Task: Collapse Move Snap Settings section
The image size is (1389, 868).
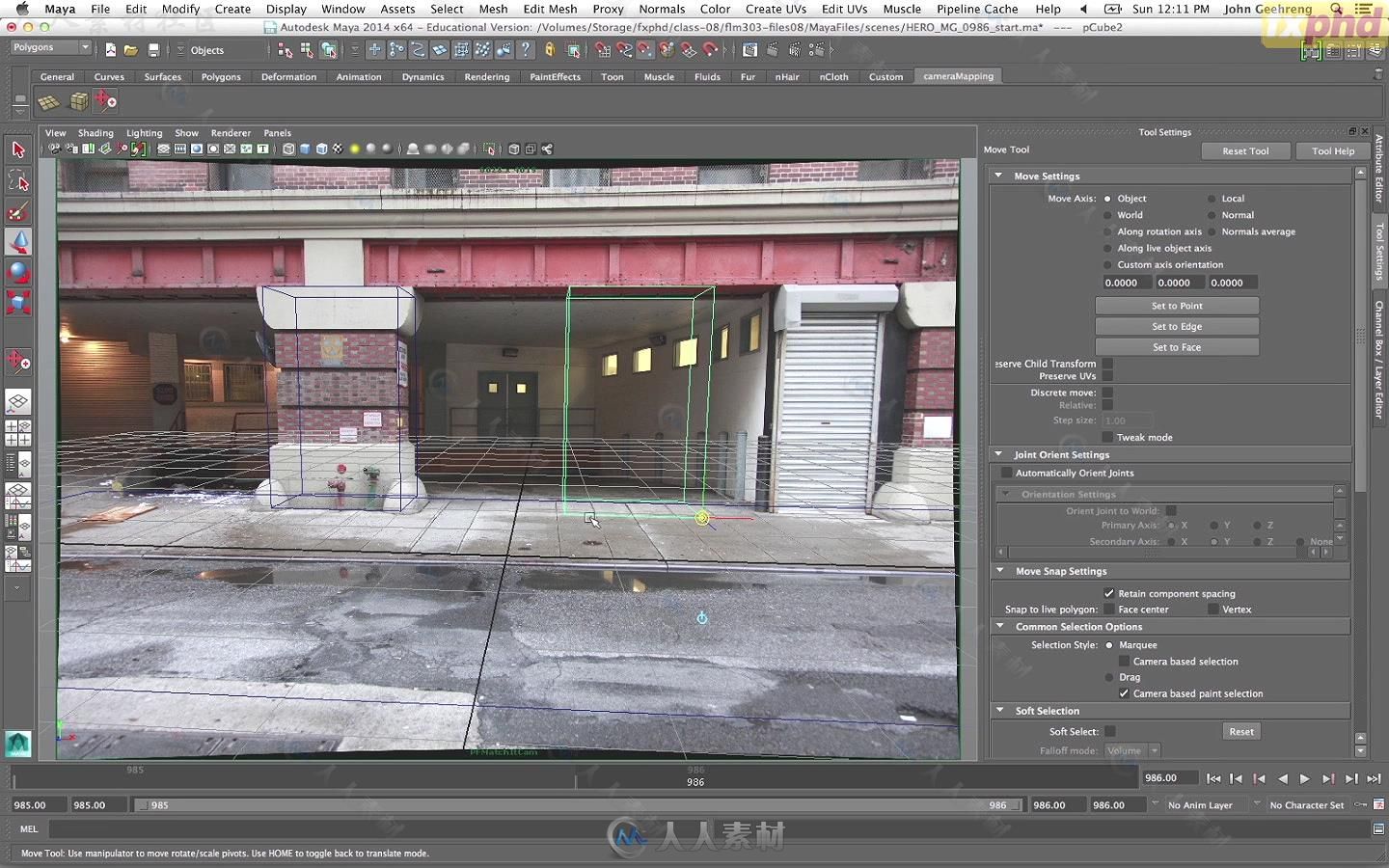Action: coord(999,570)
